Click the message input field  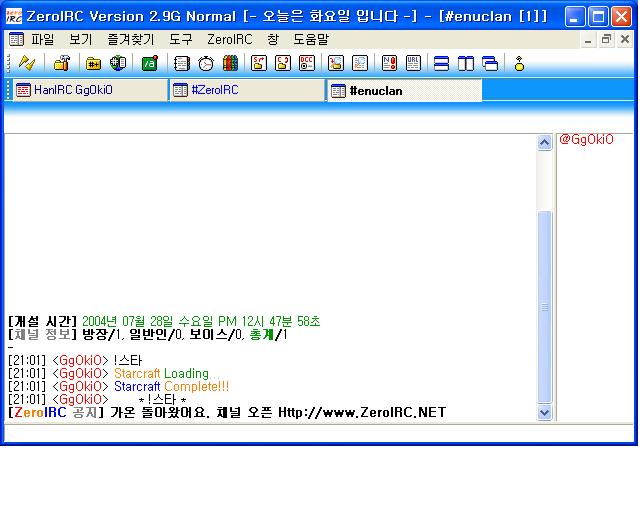318,433
